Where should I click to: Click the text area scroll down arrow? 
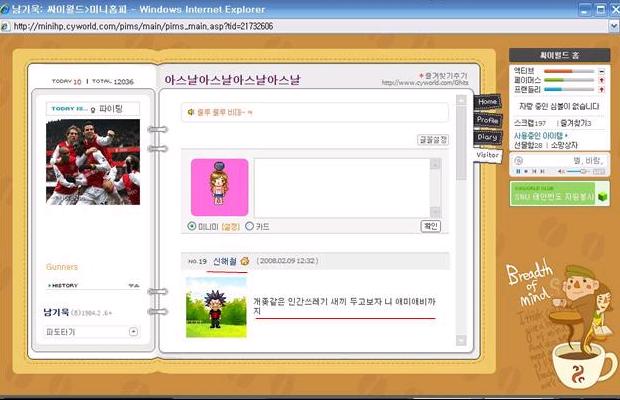click(435, 212)
